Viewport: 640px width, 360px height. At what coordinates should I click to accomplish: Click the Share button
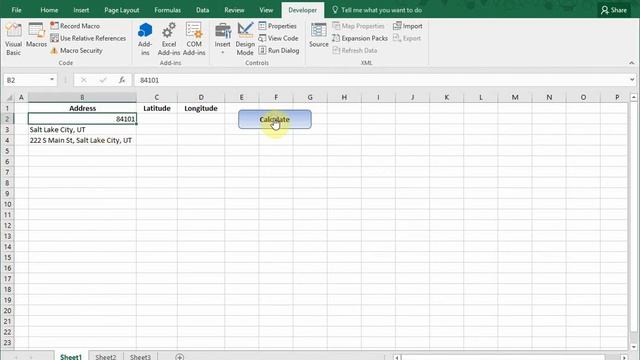pyautogui.click(x=614, y=10)
